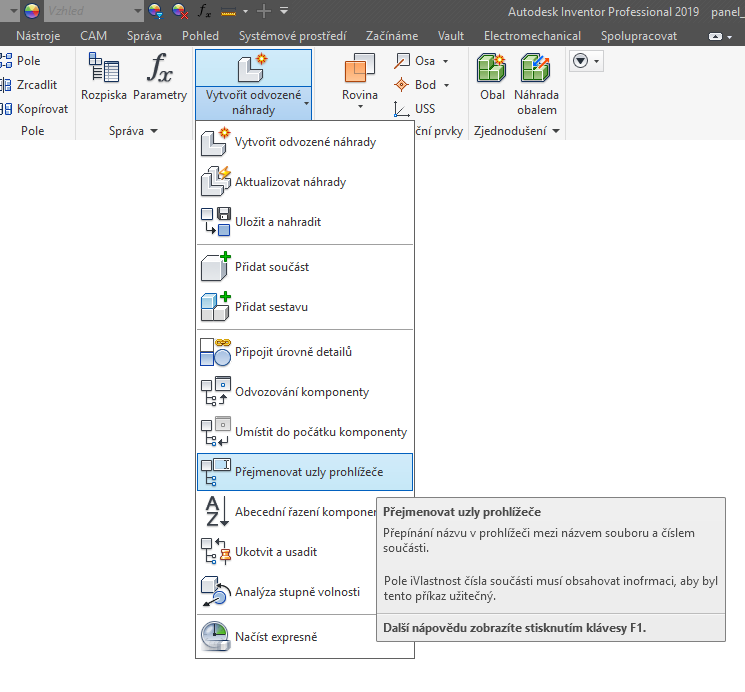Choose Umístit do počátku komponenty
This screenshot has height=692, width=745.
[305, 432]
